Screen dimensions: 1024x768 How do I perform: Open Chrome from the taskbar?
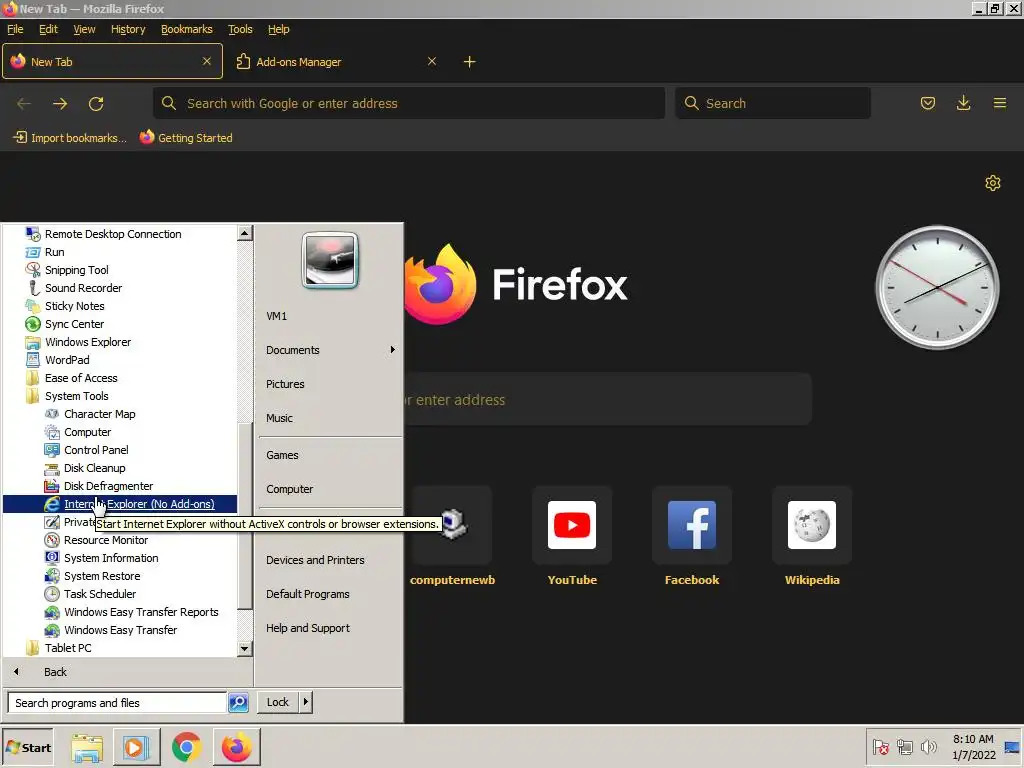[186, 747]
